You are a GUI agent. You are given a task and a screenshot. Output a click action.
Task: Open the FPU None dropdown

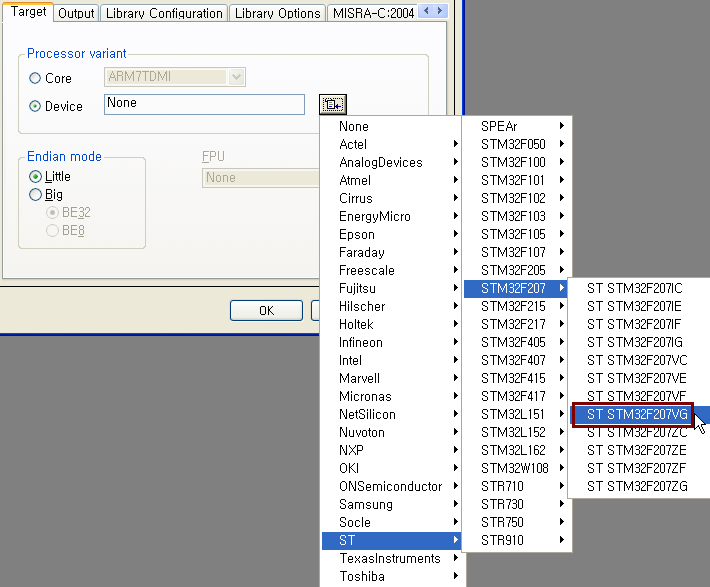tap(261, 178)
